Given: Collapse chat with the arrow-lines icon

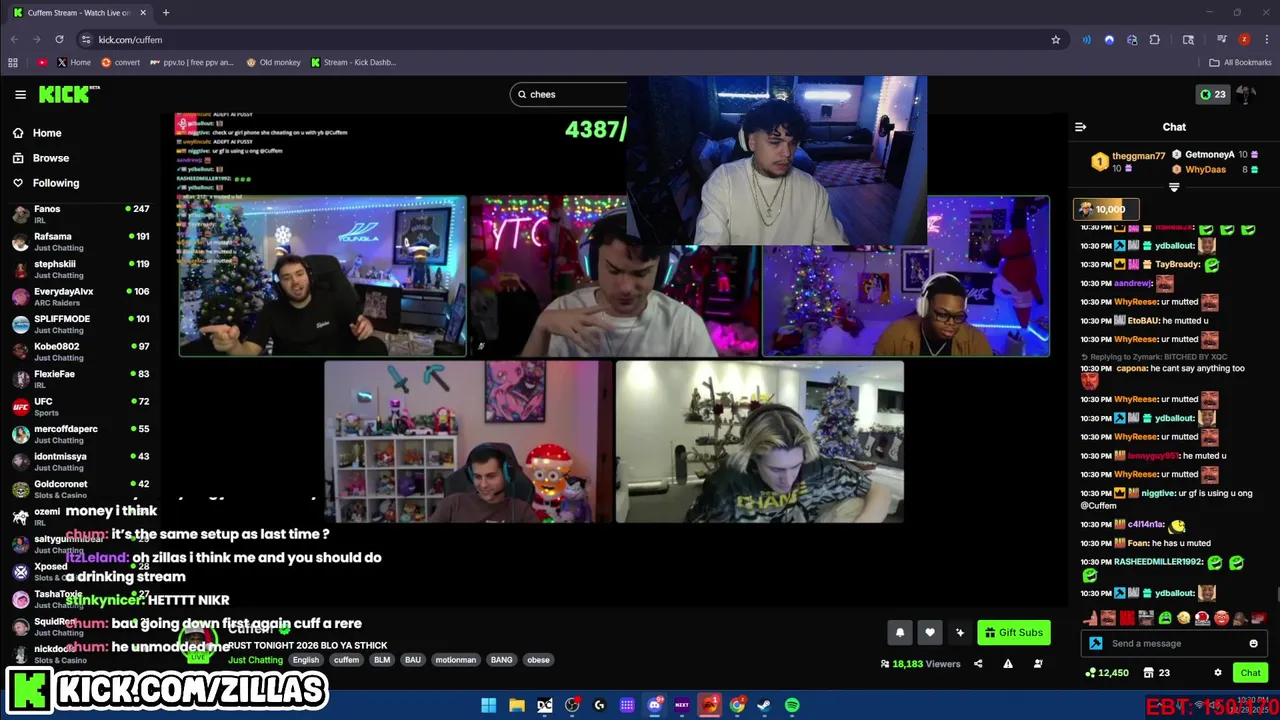Looking at the screenshot, I should (1080, 127).
